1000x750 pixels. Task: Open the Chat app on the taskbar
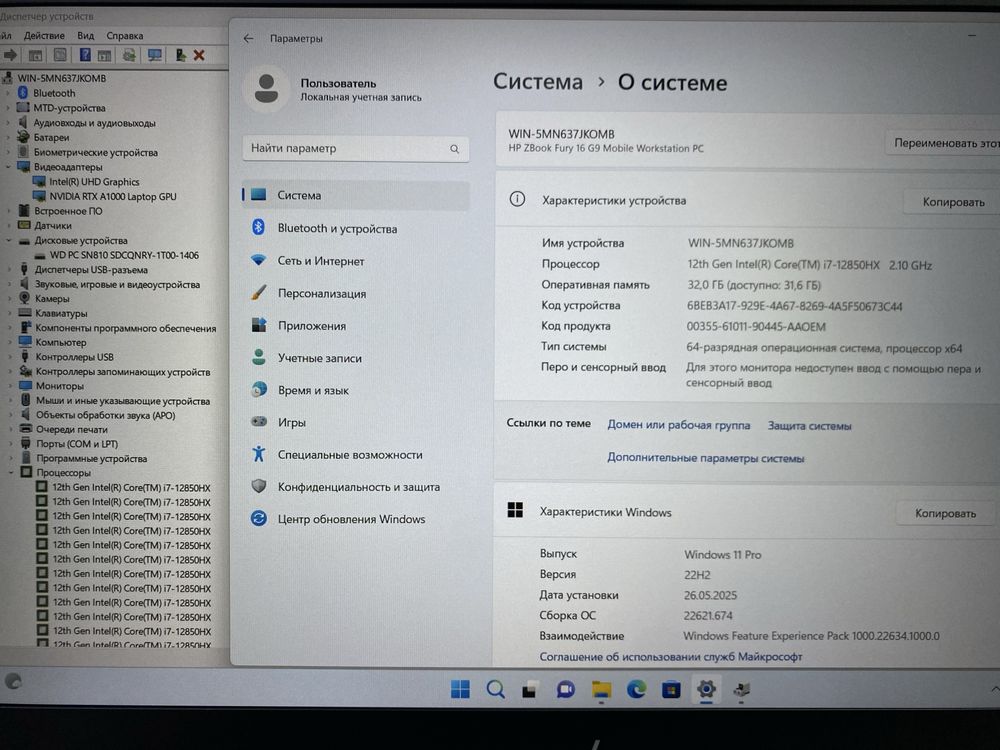(x=565, y=689)
